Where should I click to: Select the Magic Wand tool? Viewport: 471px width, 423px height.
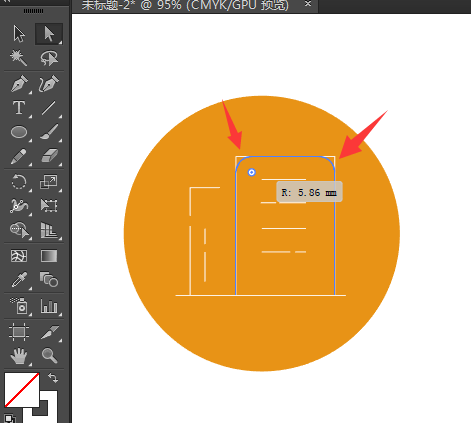pos(19,58)
